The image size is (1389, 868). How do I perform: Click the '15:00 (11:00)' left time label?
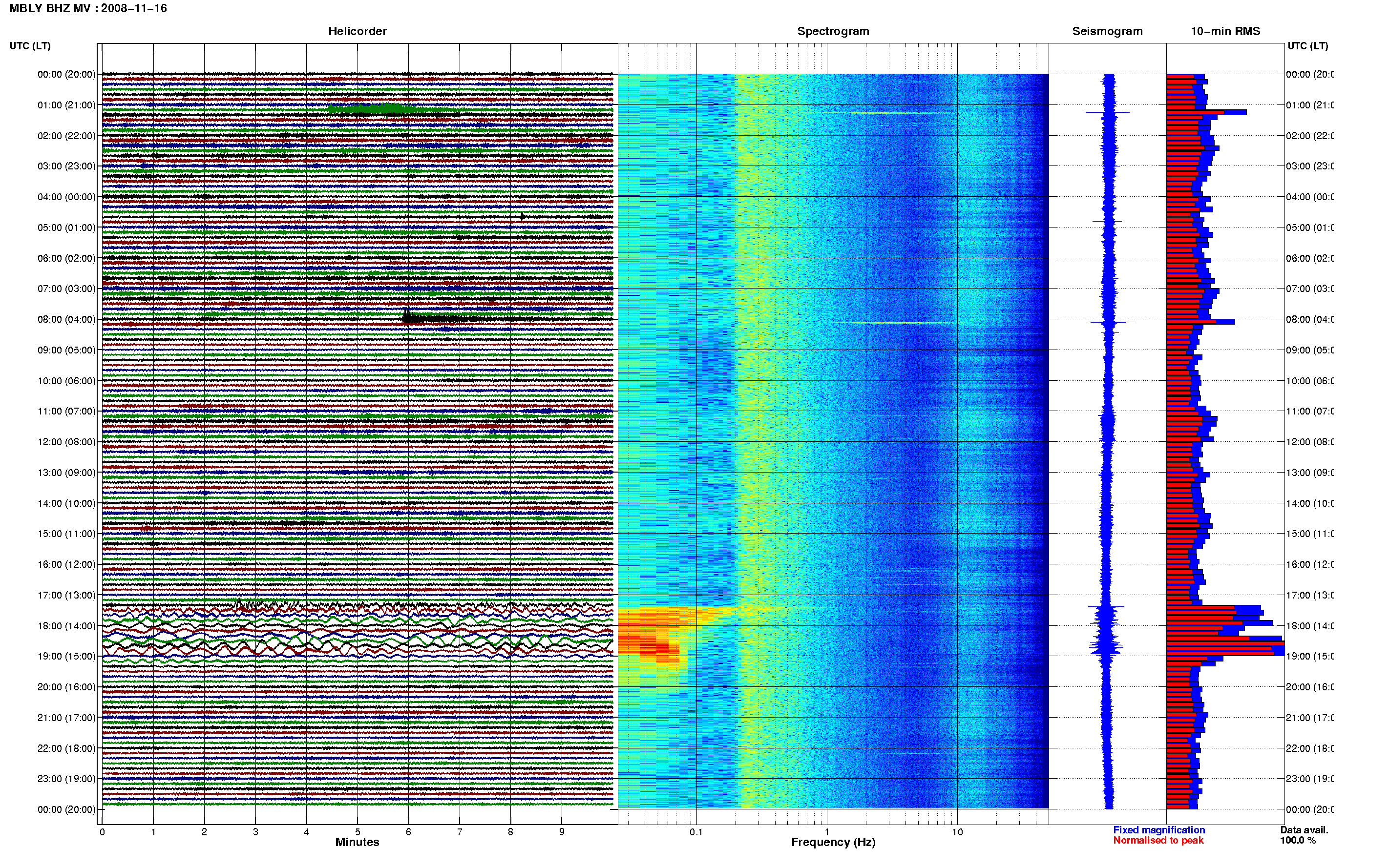coord(66,534)
